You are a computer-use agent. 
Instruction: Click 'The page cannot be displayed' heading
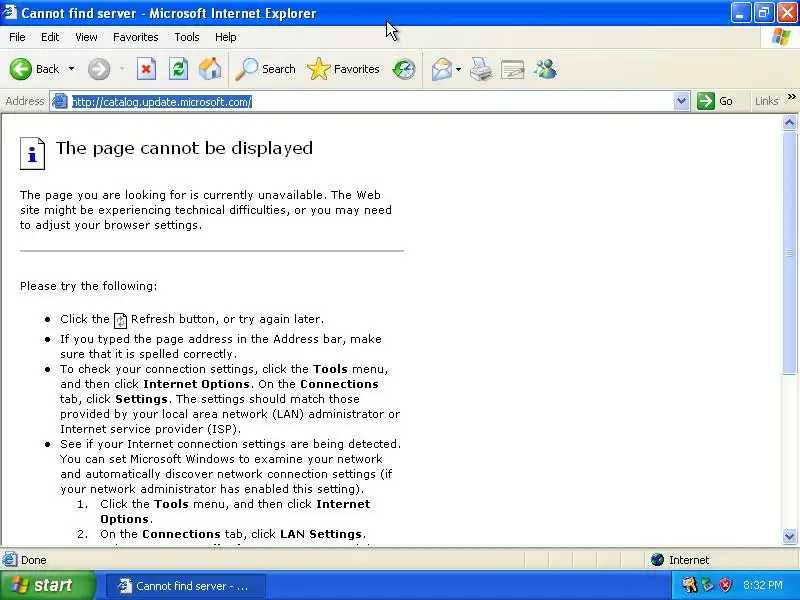pyautogui.click(x=184, y=148)
